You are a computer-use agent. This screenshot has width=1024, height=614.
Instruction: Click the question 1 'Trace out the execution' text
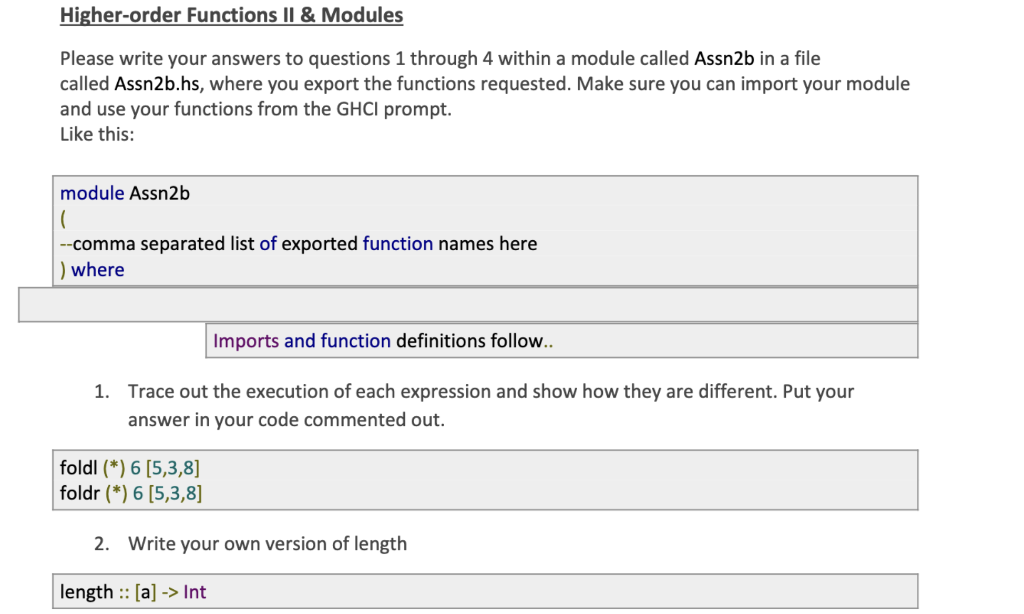coord(490,392)
